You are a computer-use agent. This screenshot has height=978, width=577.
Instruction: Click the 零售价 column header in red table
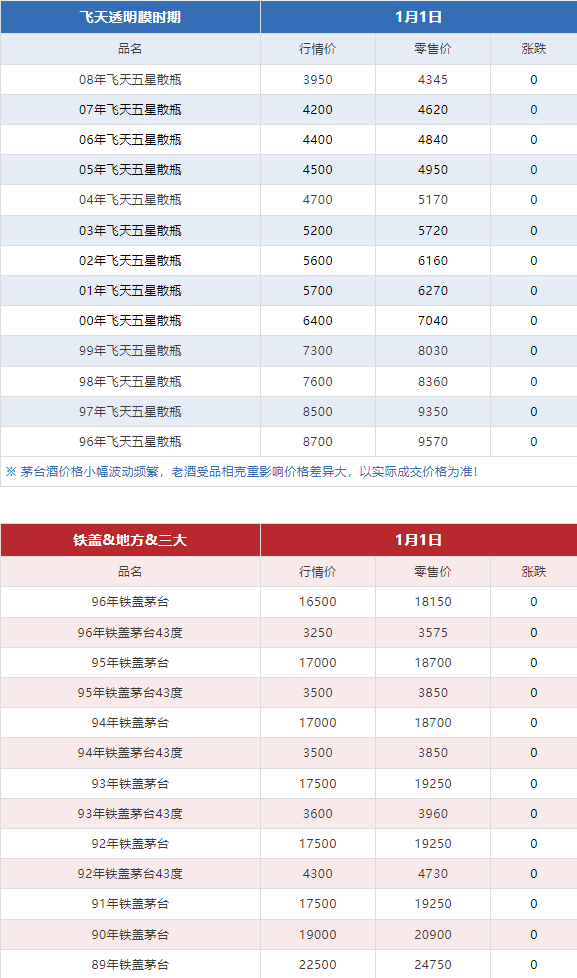[x=433, y=571]
